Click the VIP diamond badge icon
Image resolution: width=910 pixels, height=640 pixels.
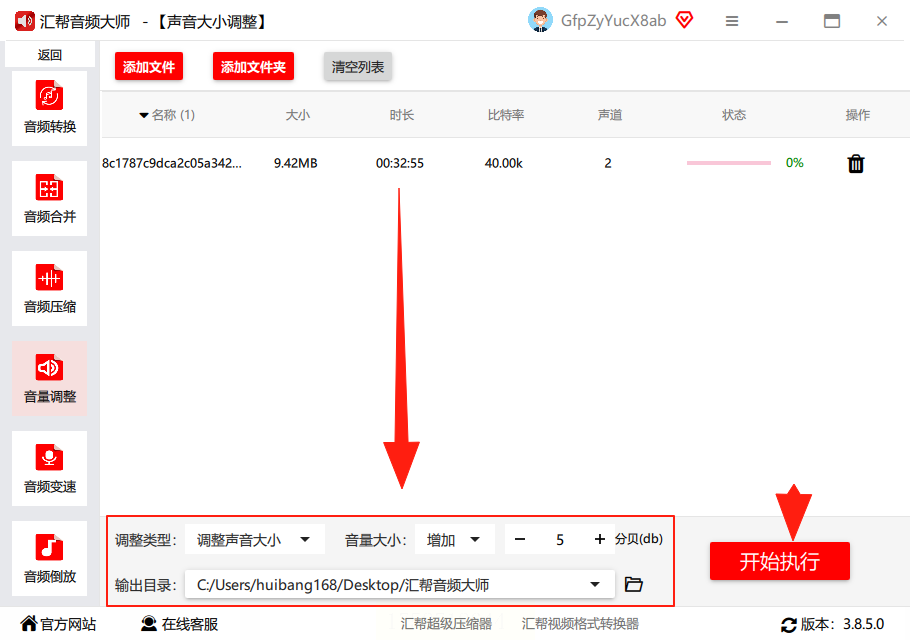pos(685,20)
